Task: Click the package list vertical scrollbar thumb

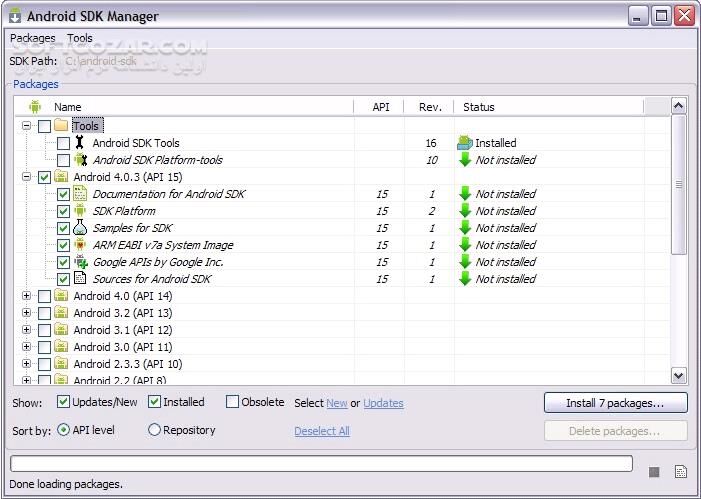Action: (x=679, y=185)
